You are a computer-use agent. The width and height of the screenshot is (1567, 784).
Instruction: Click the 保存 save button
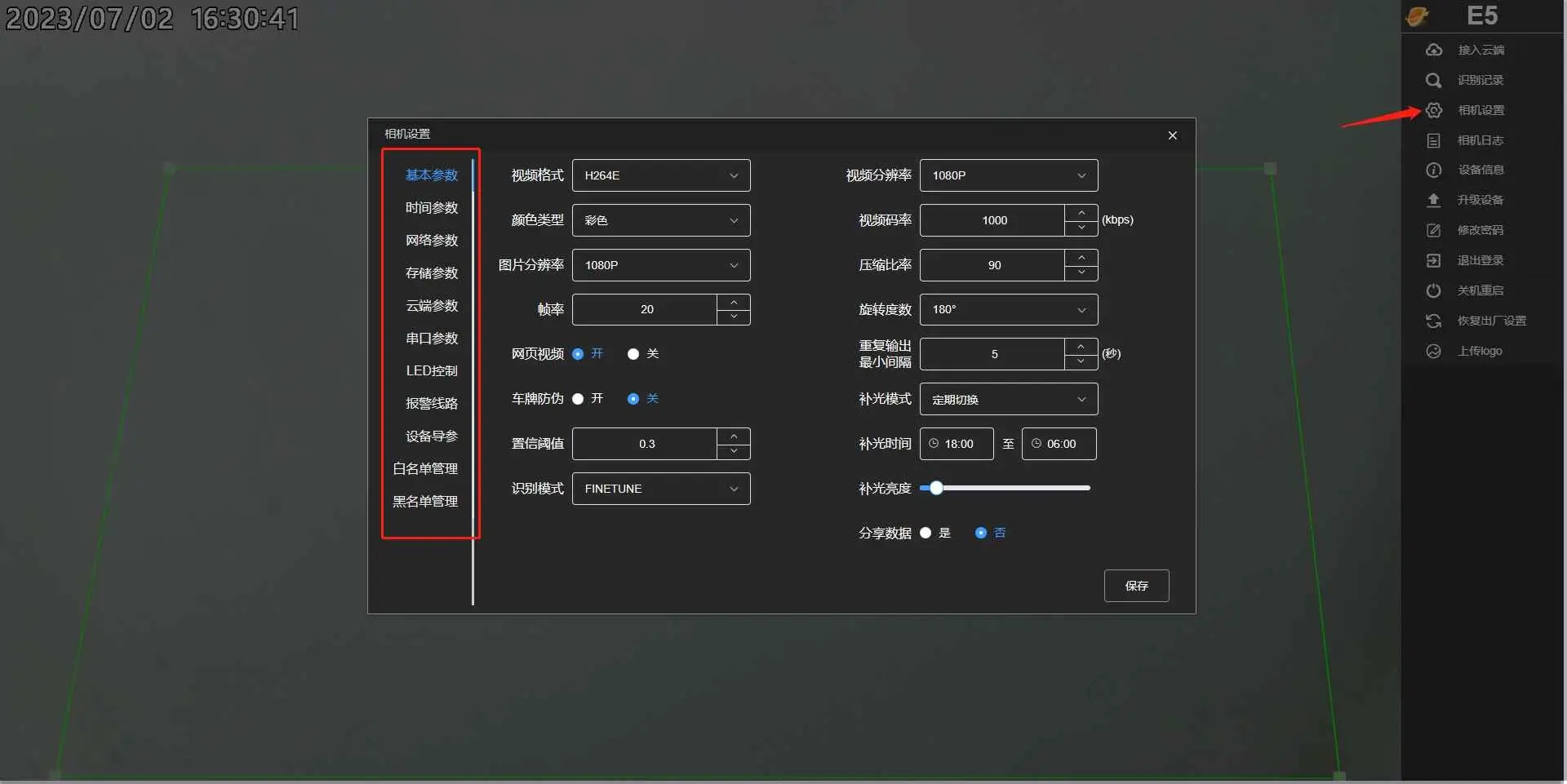[x=1136, y=585]
